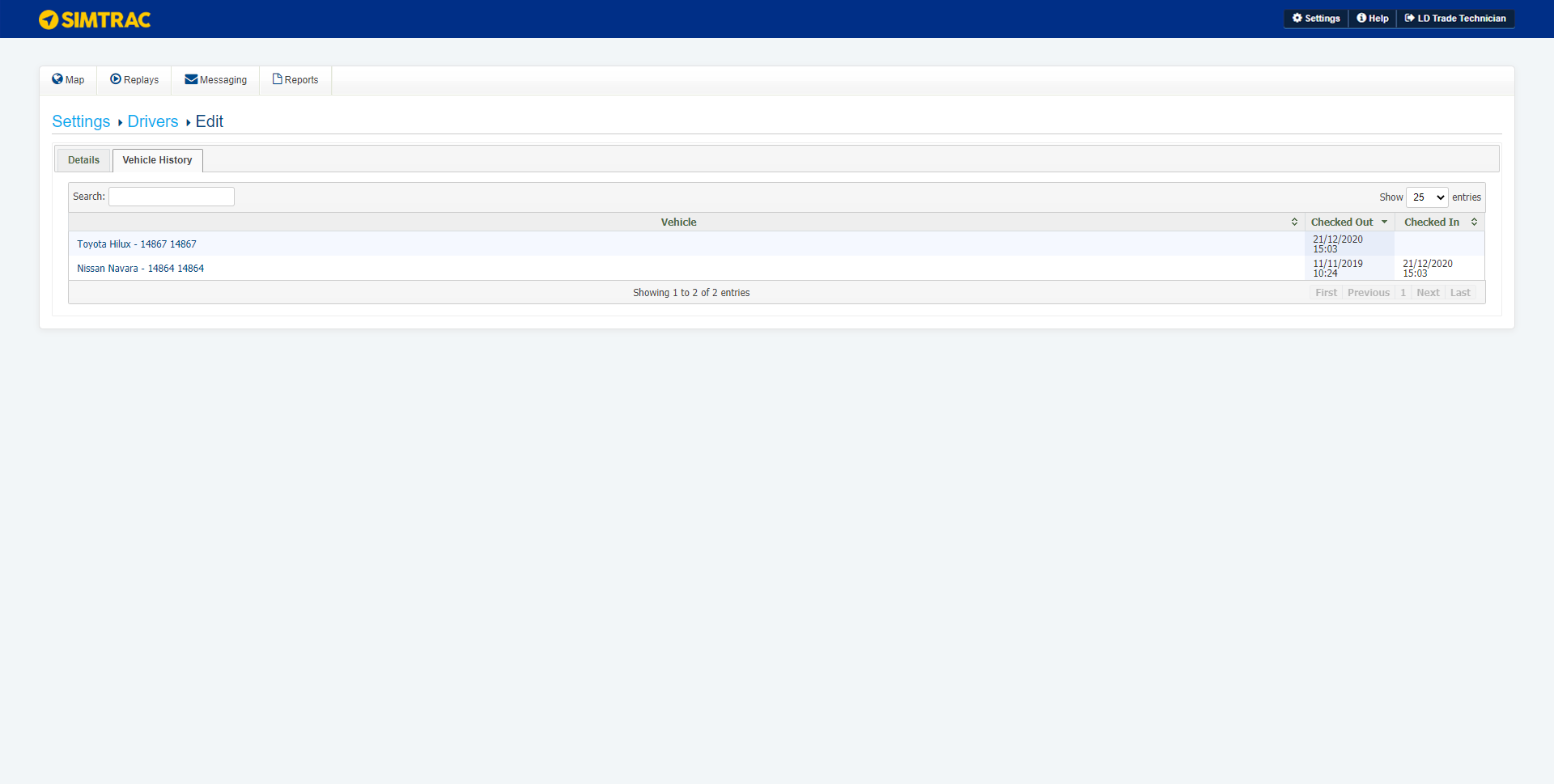Click the envelope icon beside Messaging
Screen dimensions: 1554x784
coord(191,79)
